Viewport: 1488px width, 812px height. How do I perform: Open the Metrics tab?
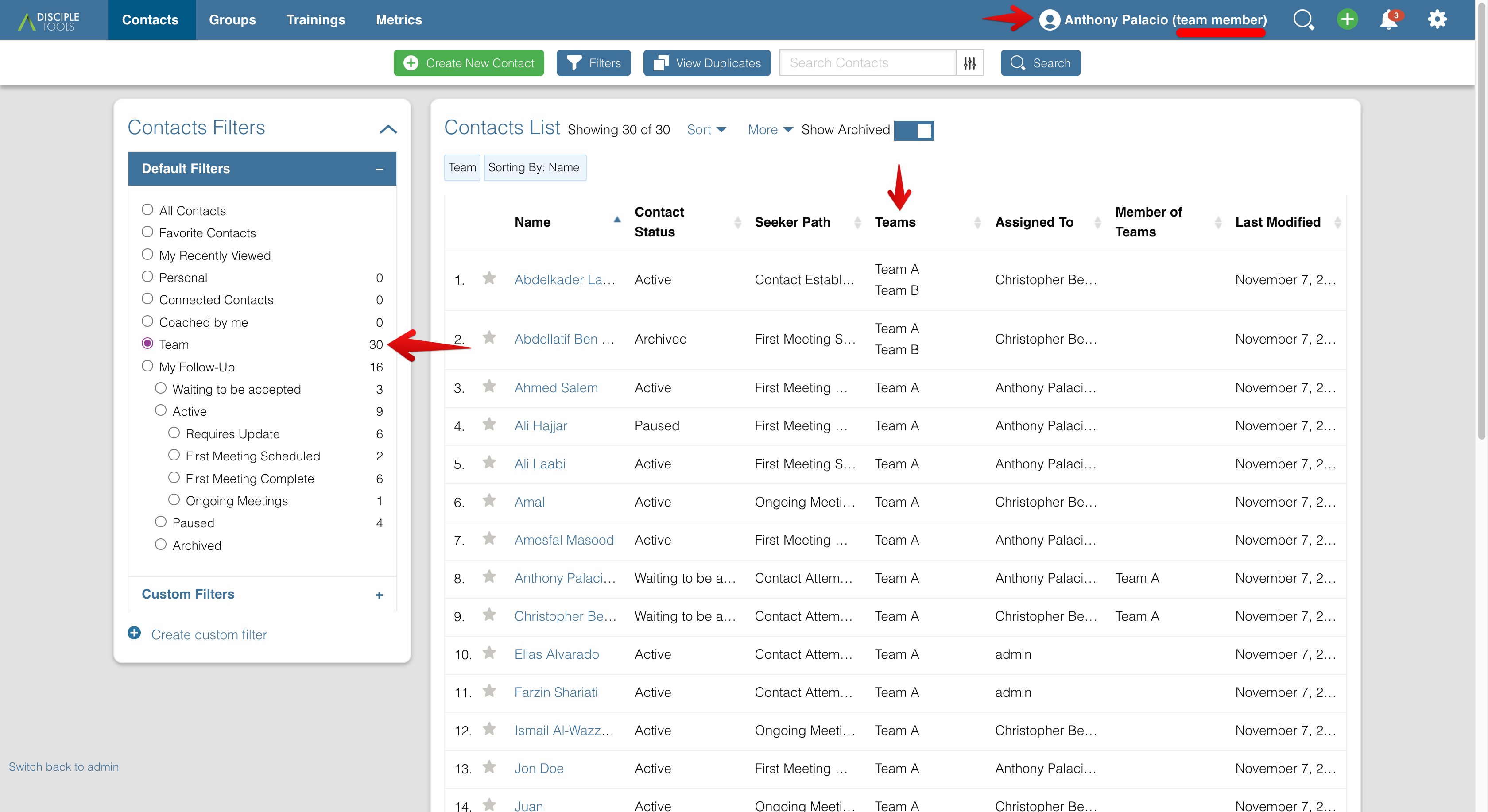coord(399,19)
